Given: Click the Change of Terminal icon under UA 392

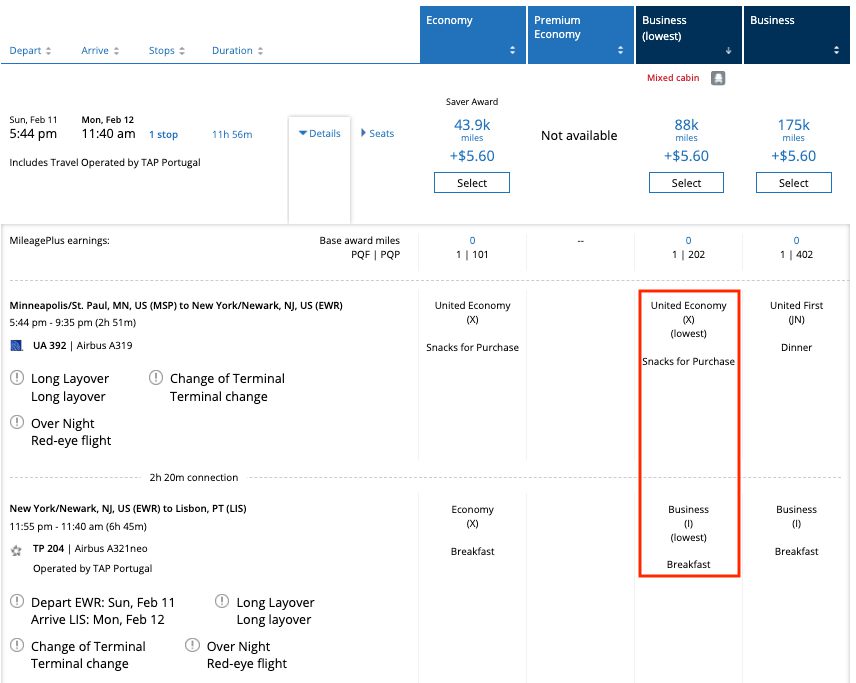Looking at the screenshot, I should coord(156,378).
